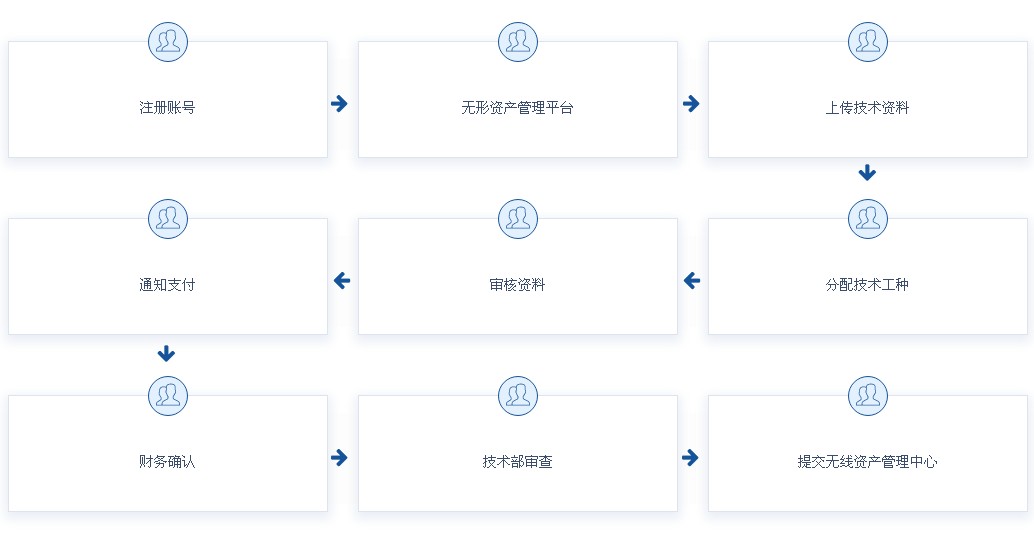Screen dimensions: 1034x533
Task: Click the user icon above 分配技术工种
Action: pos(868,218)
